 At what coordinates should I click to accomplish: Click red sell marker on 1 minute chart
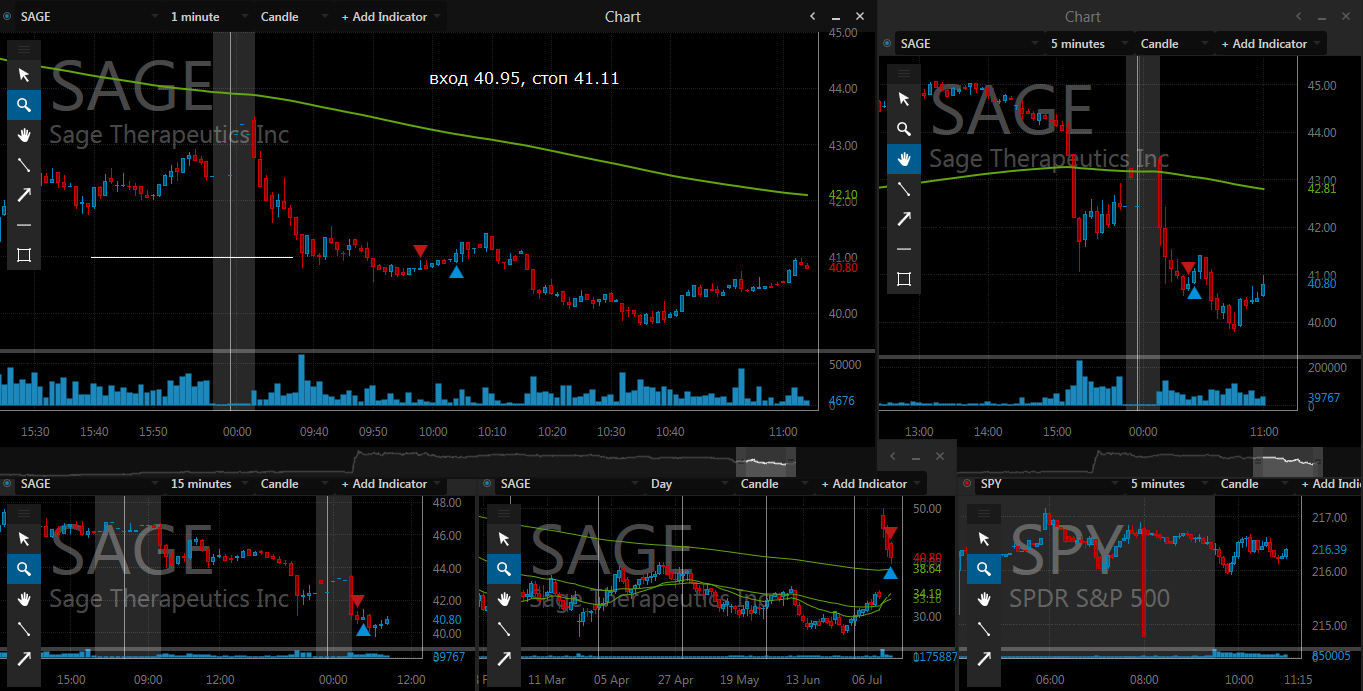click(420, 251)
